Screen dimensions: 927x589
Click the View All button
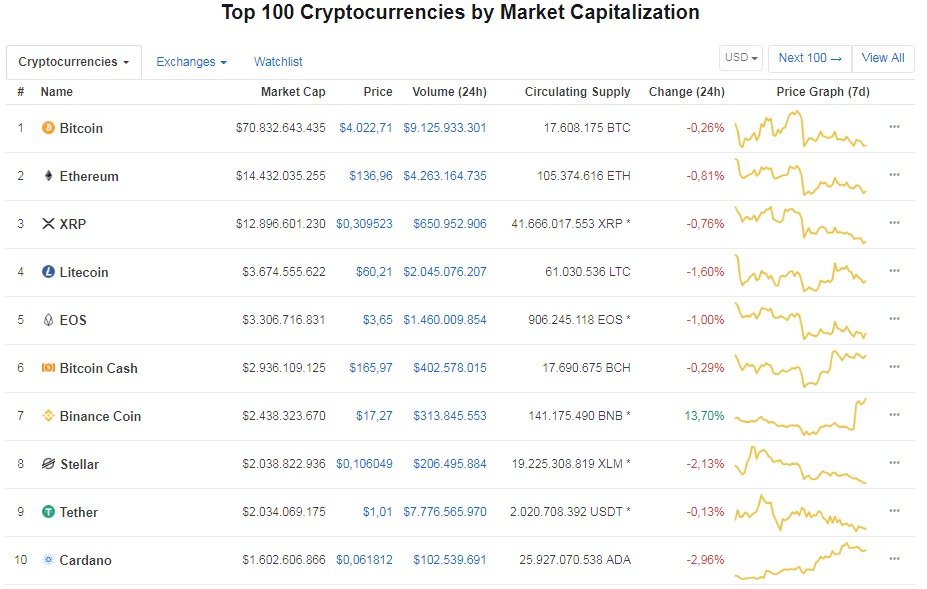(x=883, y=58)
